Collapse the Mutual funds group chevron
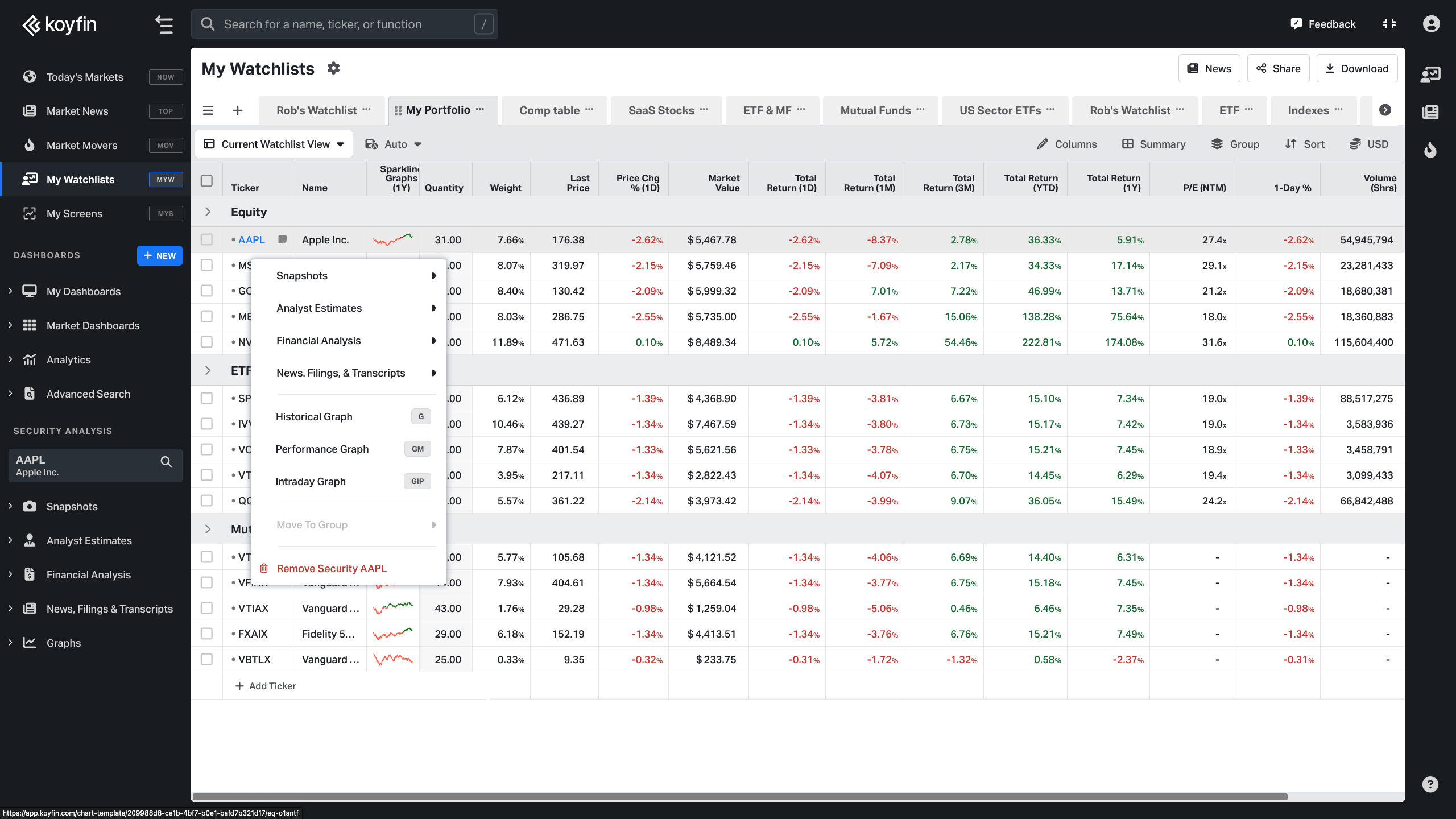This screenshot has height=819, width=1456. tap(208, 529)
